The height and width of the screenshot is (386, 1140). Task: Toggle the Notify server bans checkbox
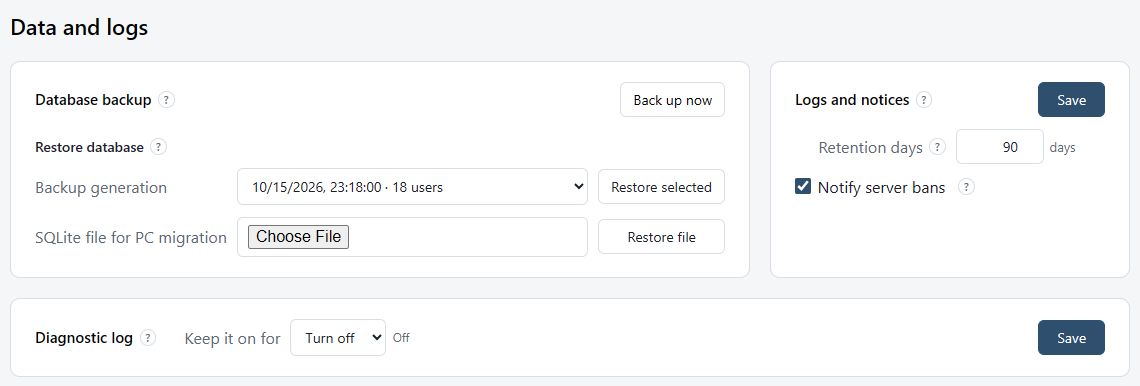click(803, 187)
